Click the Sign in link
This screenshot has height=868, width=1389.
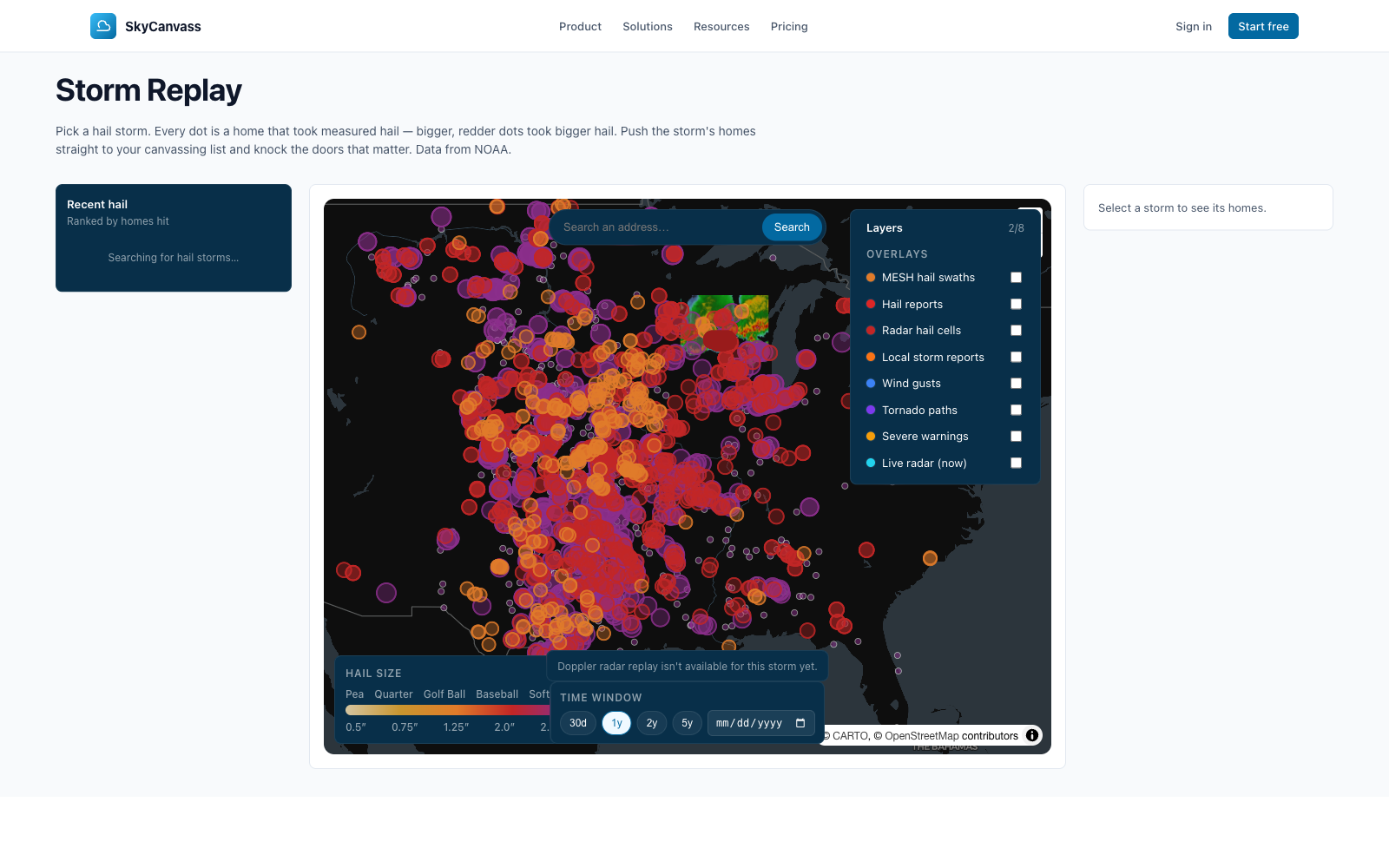click(1194, 27)
